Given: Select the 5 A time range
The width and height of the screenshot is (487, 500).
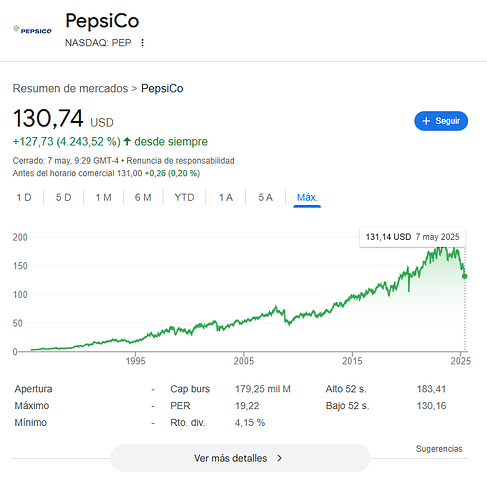Looking at the screenshot, I should [265, 197].
